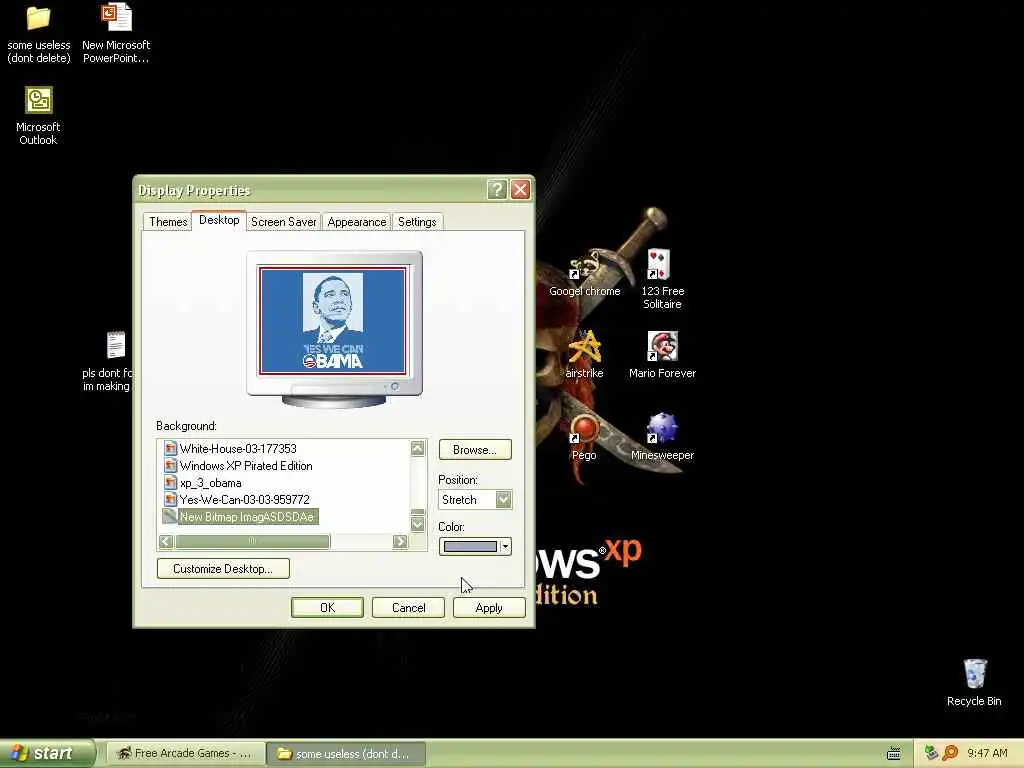Click the Cancel button
Image resolution: width=1024 pixels, height=768 pixels.
click(x=408, y=608)
